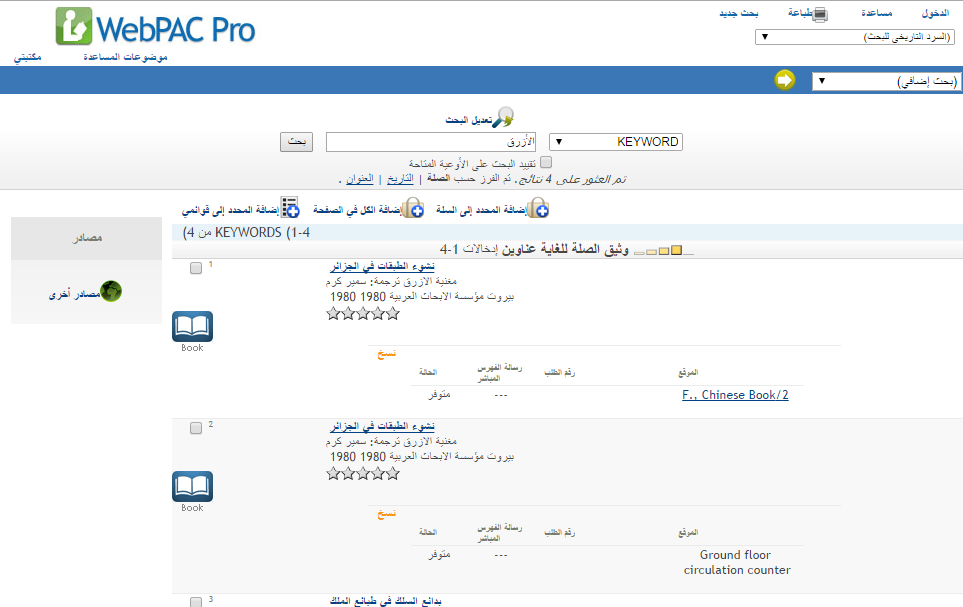Open the new search menu item

pos(739,14)
